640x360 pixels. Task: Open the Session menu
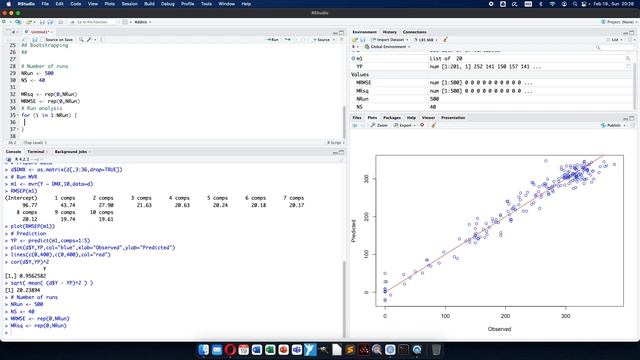click(x=129, y=4)
